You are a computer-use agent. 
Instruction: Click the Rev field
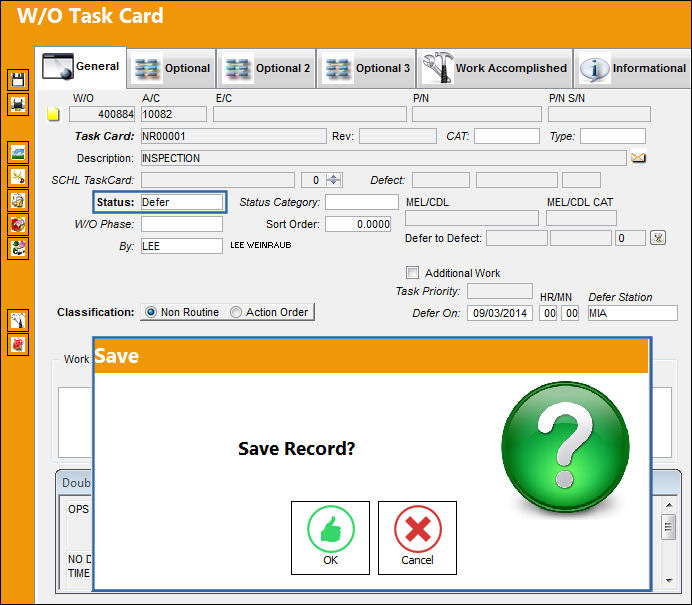coord(398,136)
